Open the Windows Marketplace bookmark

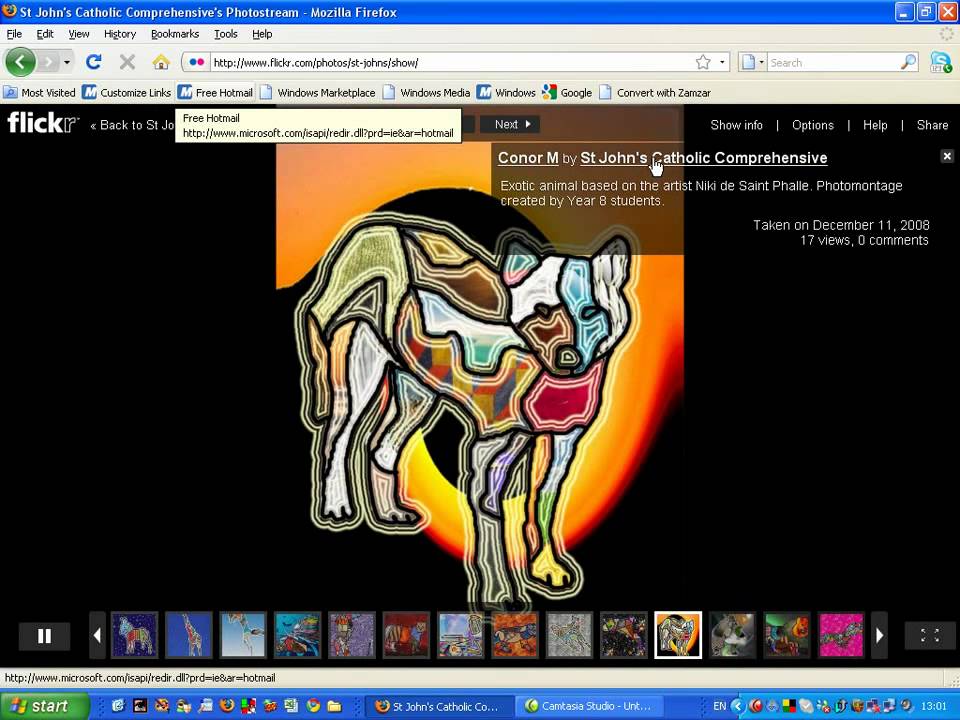[317, 92]
